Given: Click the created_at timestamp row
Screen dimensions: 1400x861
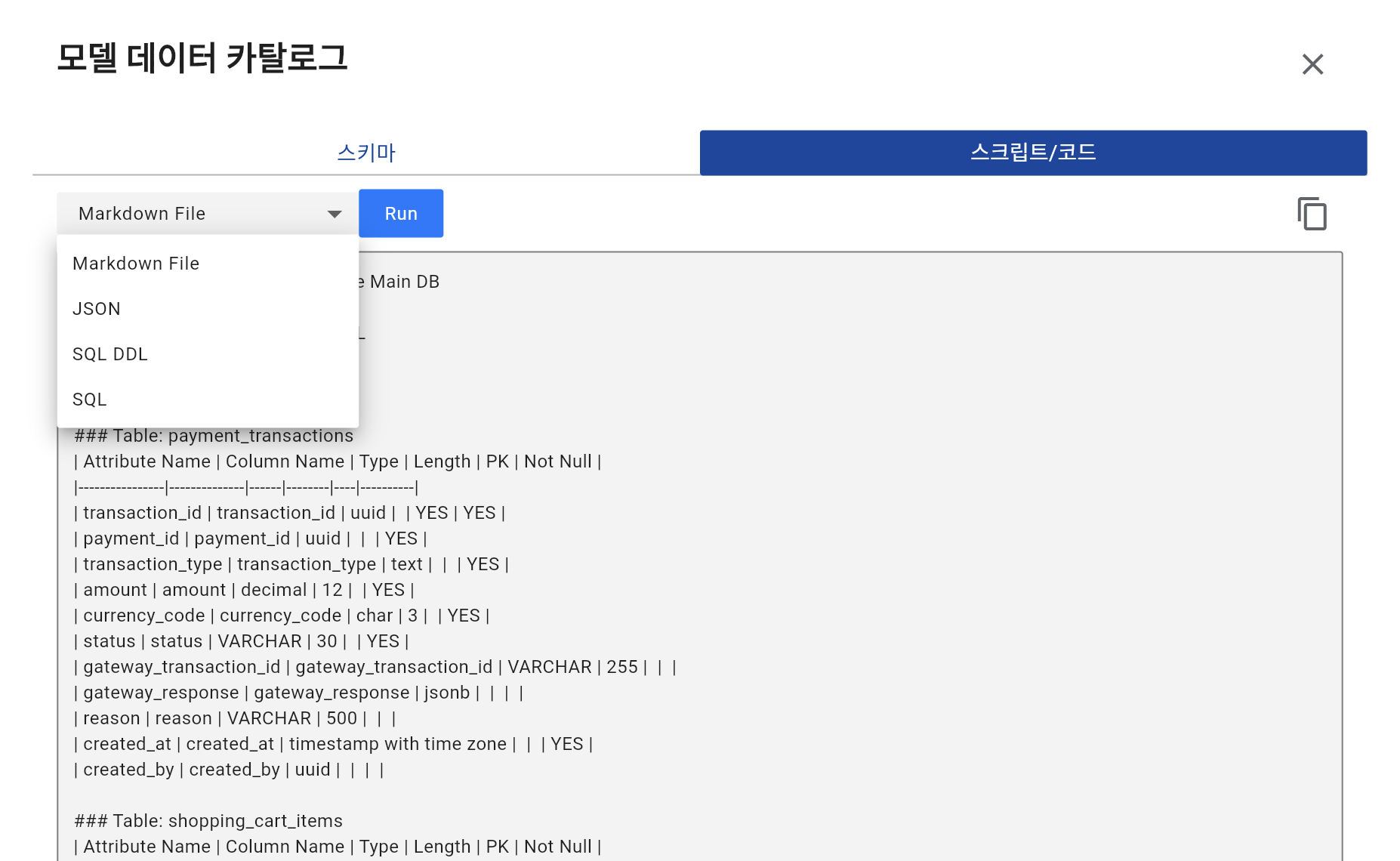Looking at the screenshot, I should pos(332,744).
